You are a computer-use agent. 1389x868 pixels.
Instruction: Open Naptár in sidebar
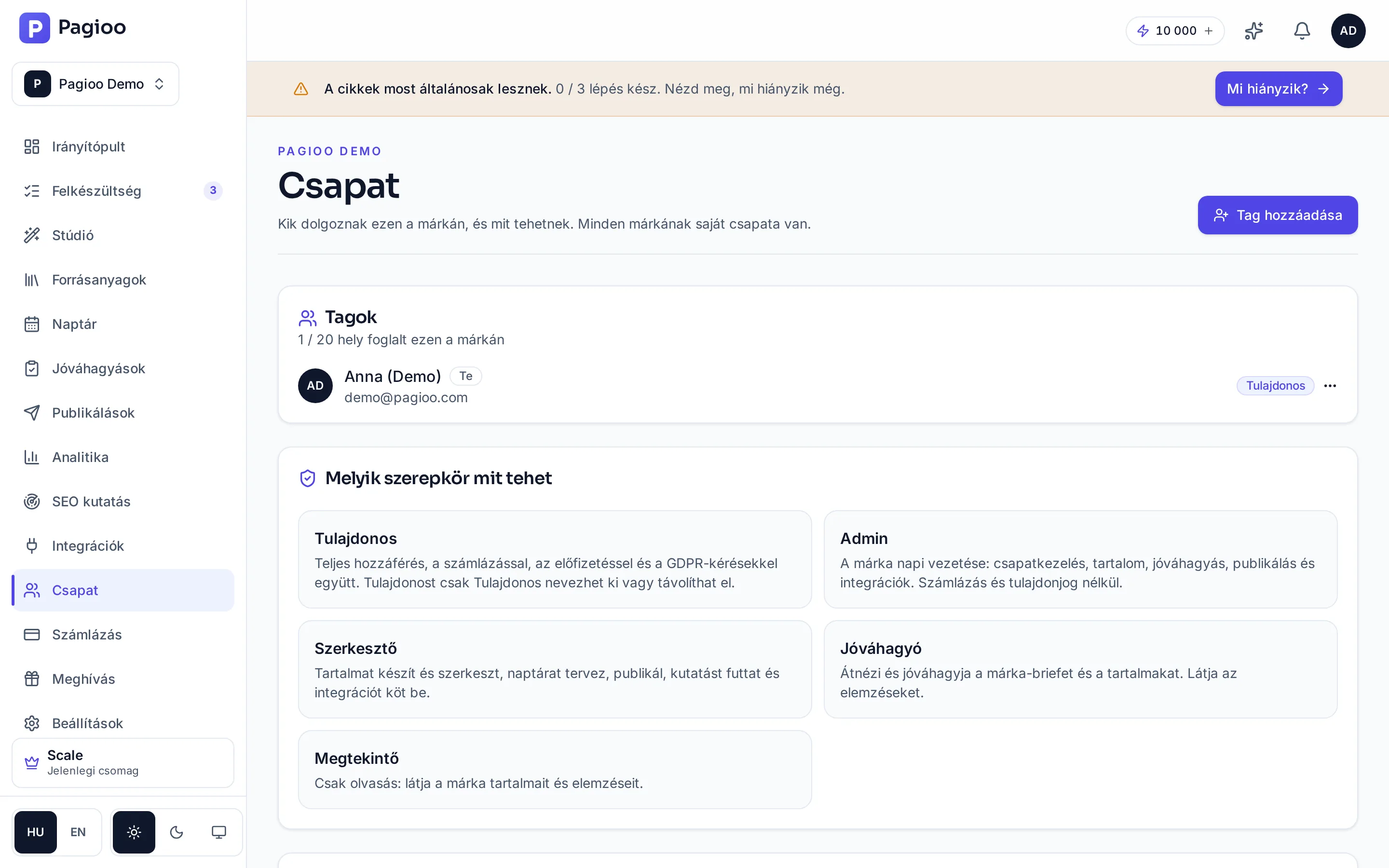[x=123, y=324]
